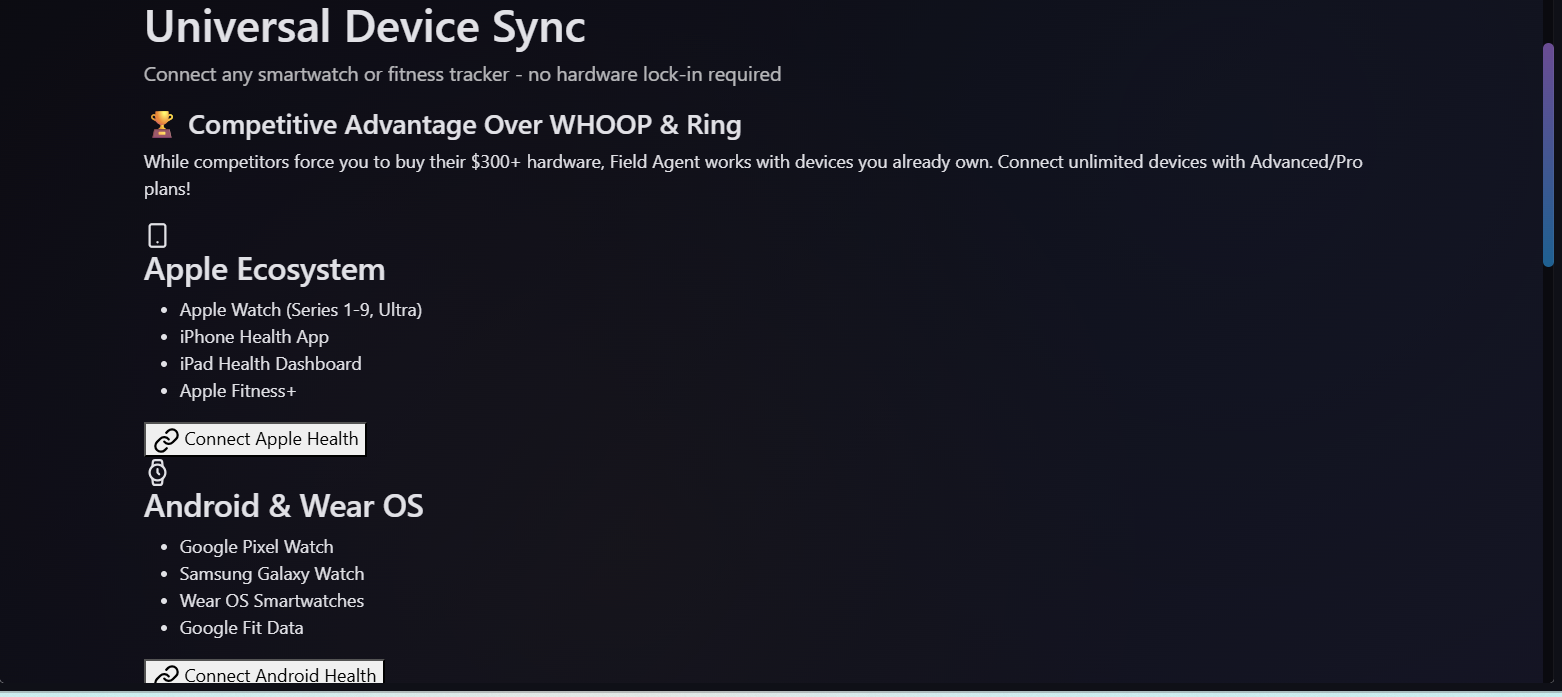
Task: Click the purple vertical scrollbar thumb
Action: tap(1548, 155)
